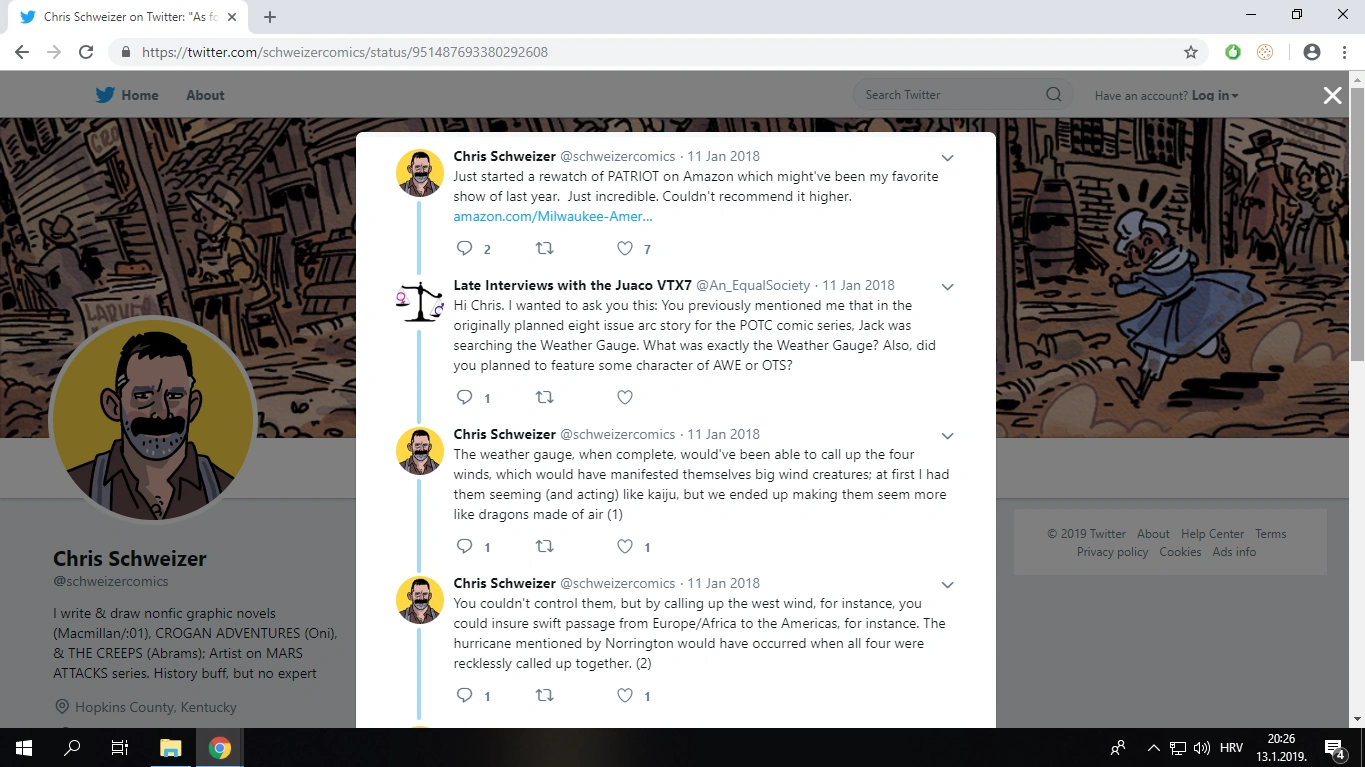Bookmark this page with the star icon
The height and width of the screenshot is (767, 1365).
1190,52
